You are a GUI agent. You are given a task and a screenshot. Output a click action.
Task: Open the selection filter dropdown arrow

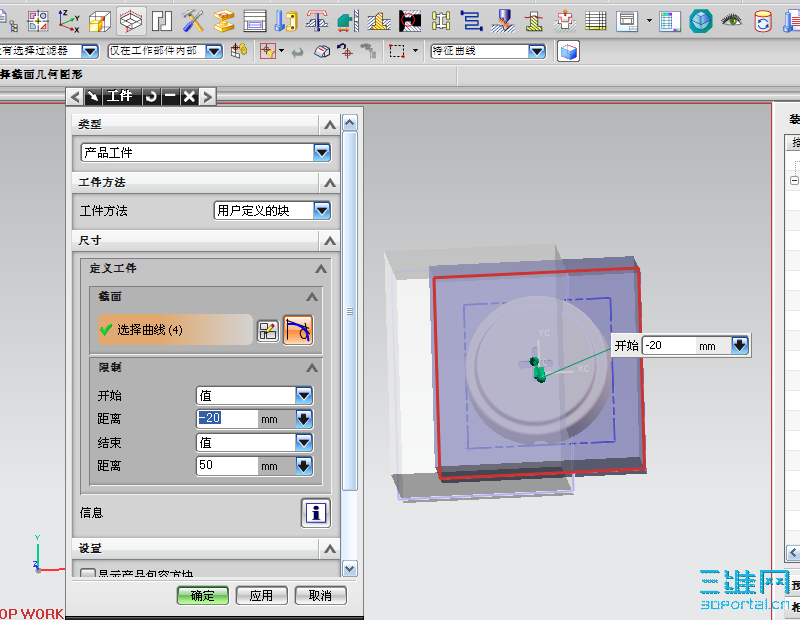90,51
